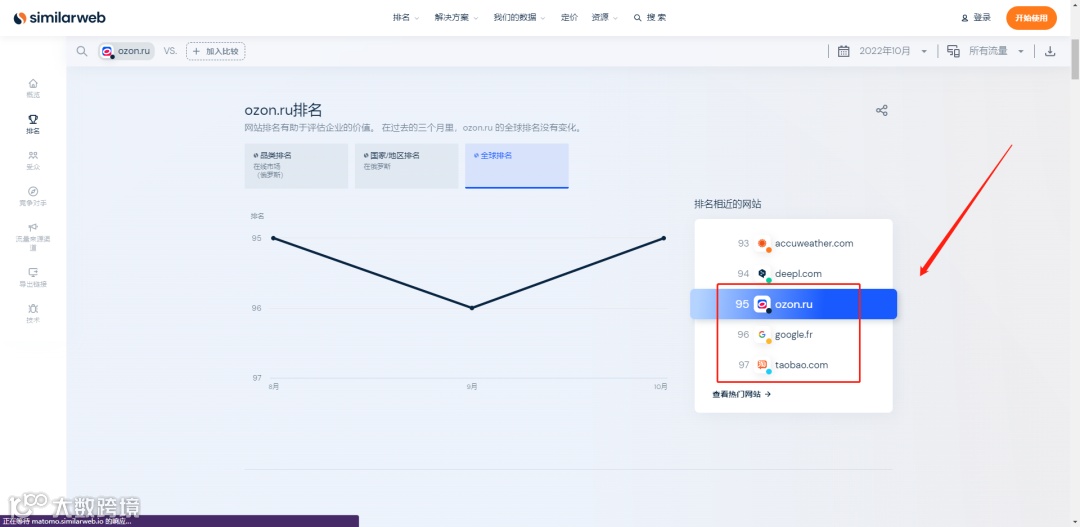The image size is (1080, 527).
Task: Click the download icon in the toolbar
Action: pyautogui.click(x=1050, y=51)
